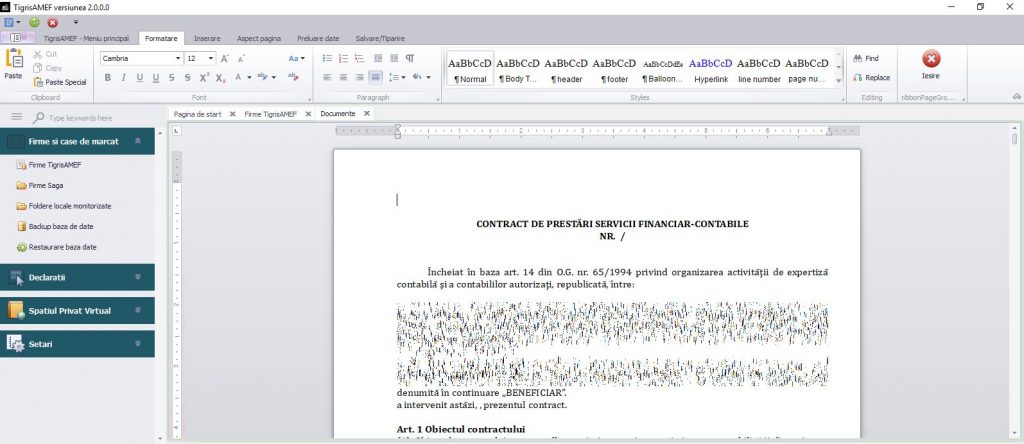1024x444 pixels.
Task: Click Paste Special in the Clipboard group
Action: 59,82
